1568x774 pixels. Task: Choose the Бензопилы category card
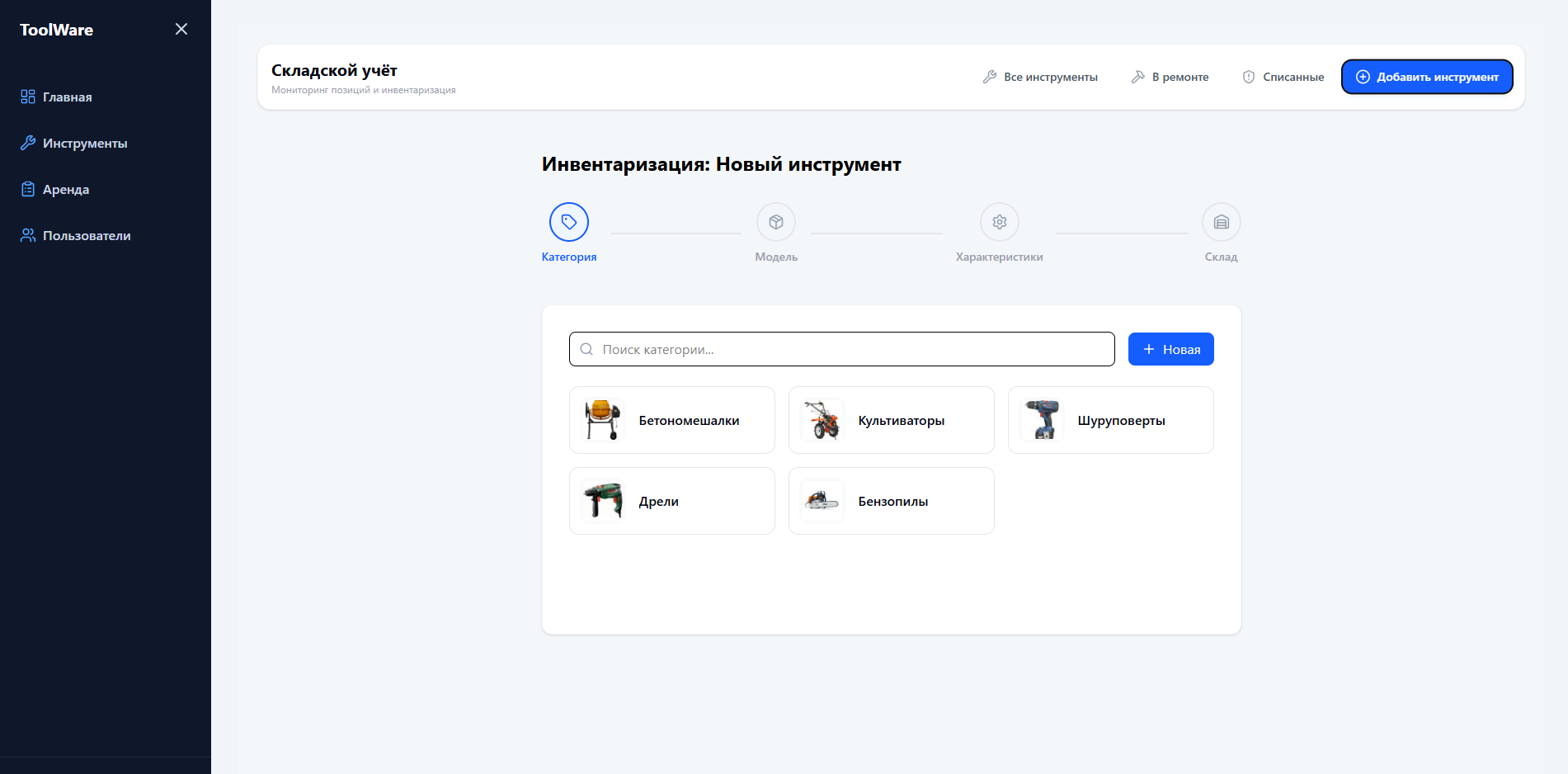click(892, 501)
